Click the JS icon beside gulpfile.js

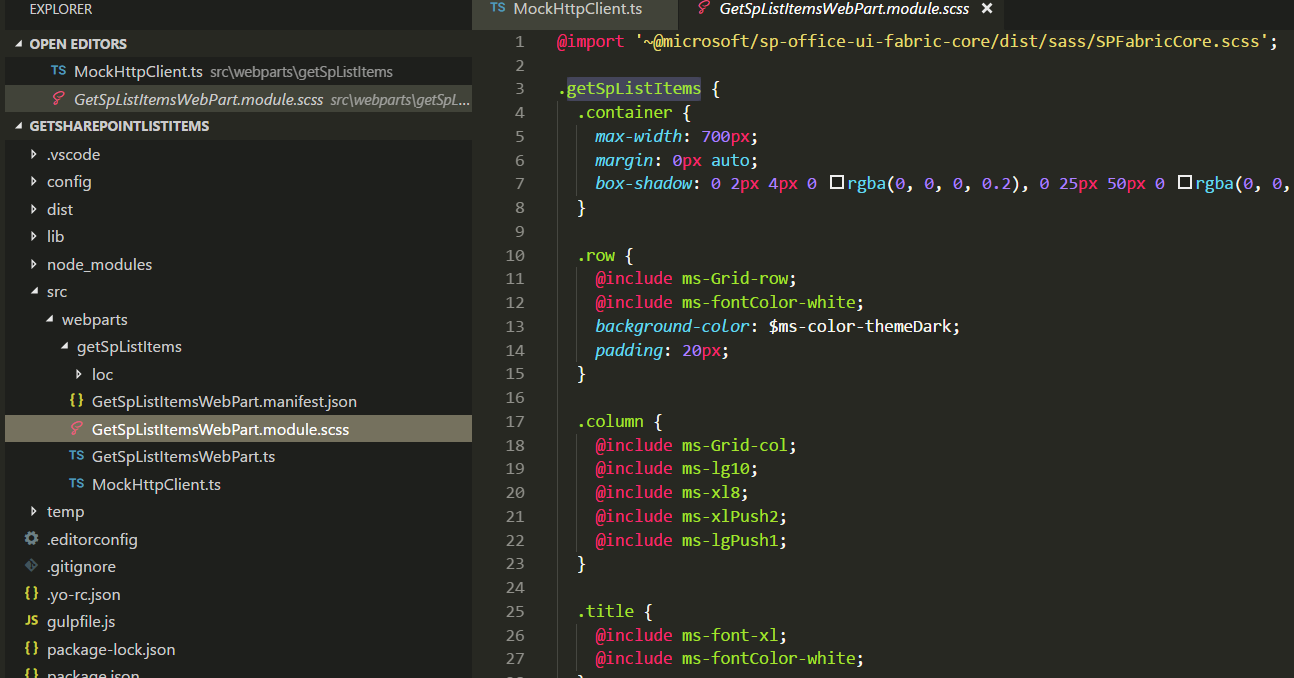click(x=31, y=621)
